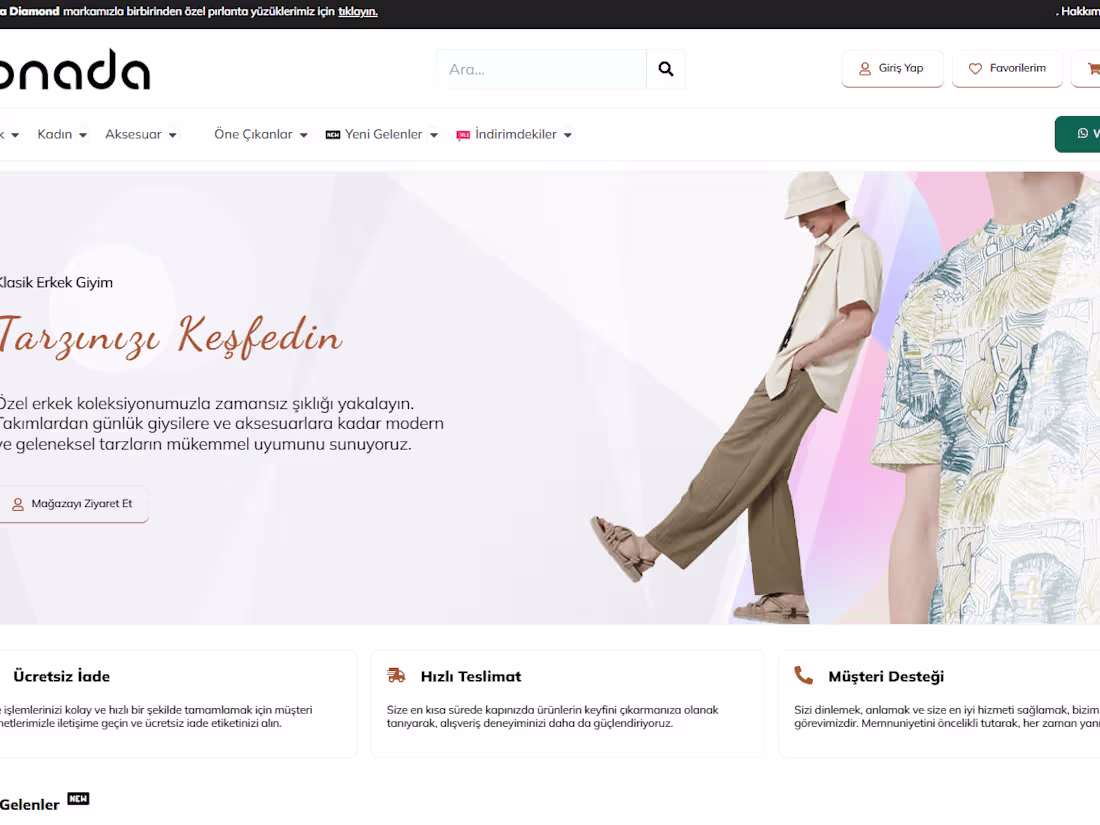Click the Klasik Erkek Giyim subtitle

56,283
